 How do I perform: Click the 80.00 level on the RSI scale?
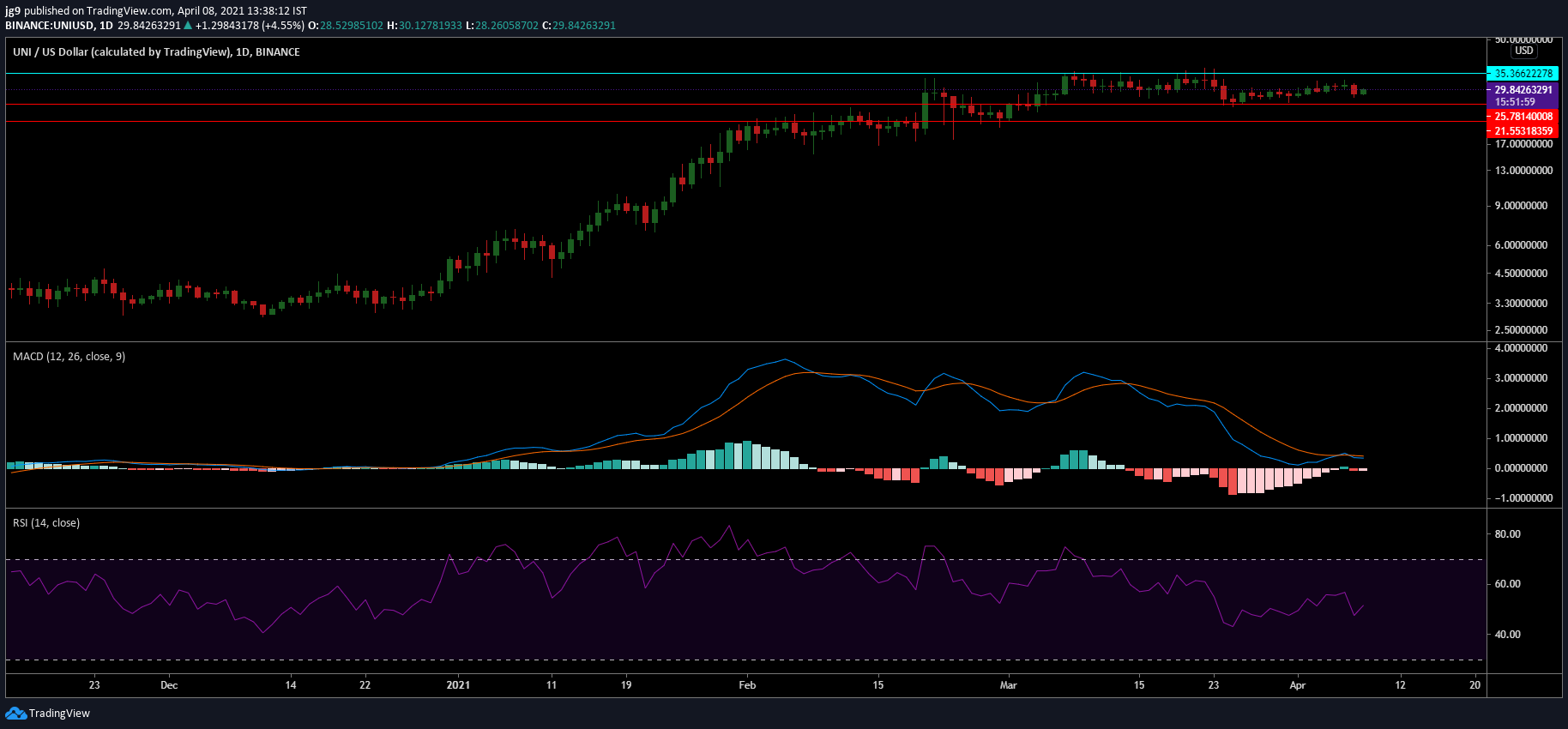pyautogui.click(x=1507, y=533)
